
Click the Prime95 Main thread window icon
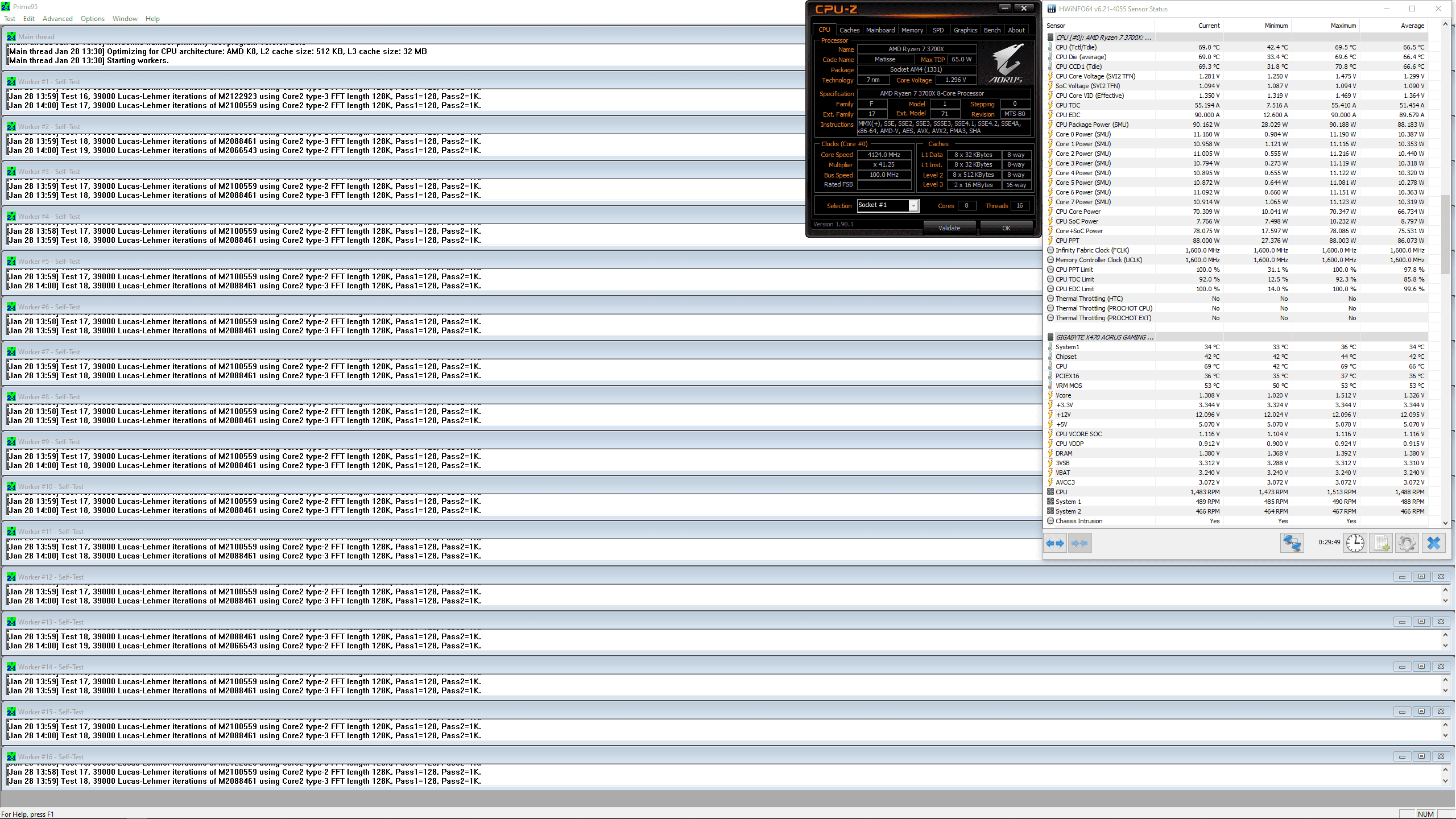(11, 36)
